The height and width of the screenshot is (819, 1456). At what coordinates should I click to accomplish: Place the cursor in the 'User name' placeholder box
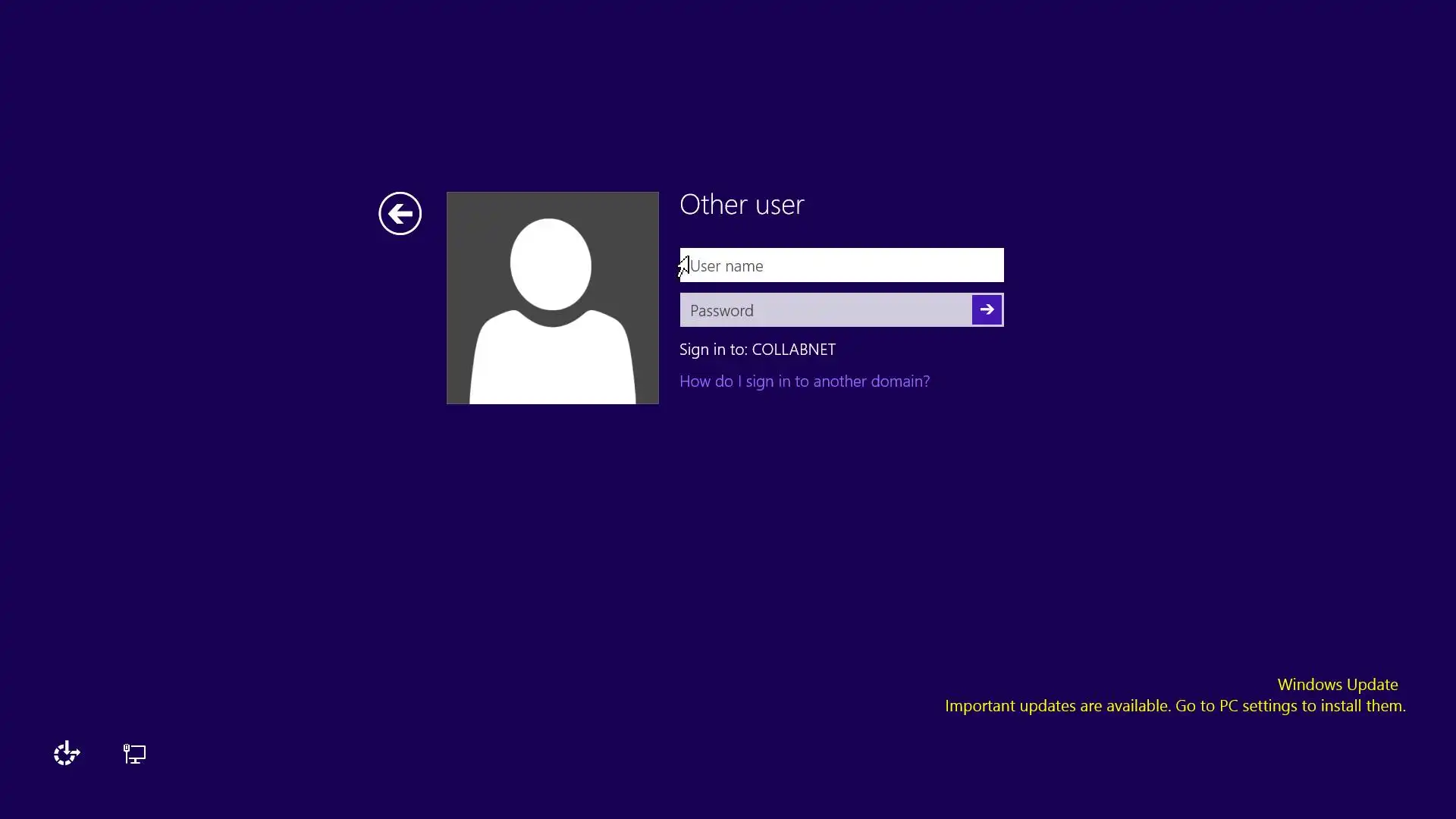coord(841,265)
